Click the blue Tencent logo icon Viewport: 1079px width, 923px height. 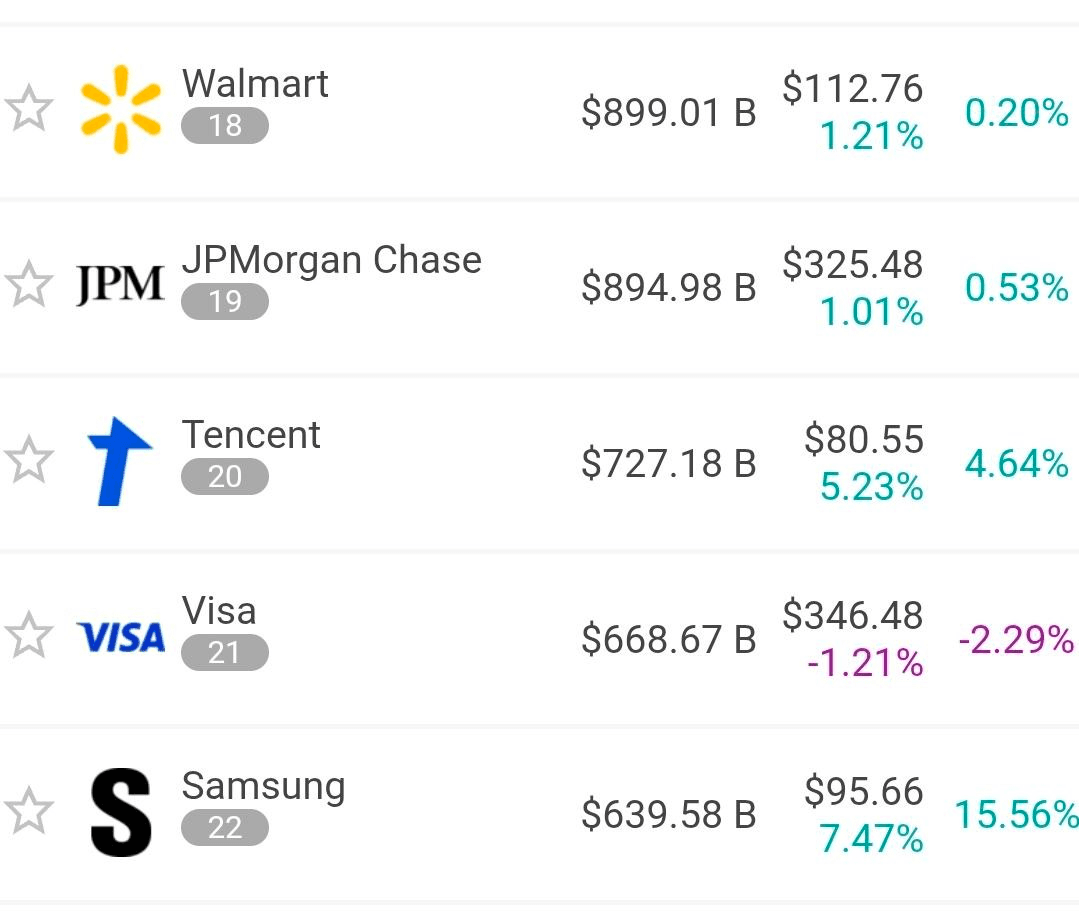(120, 461)
